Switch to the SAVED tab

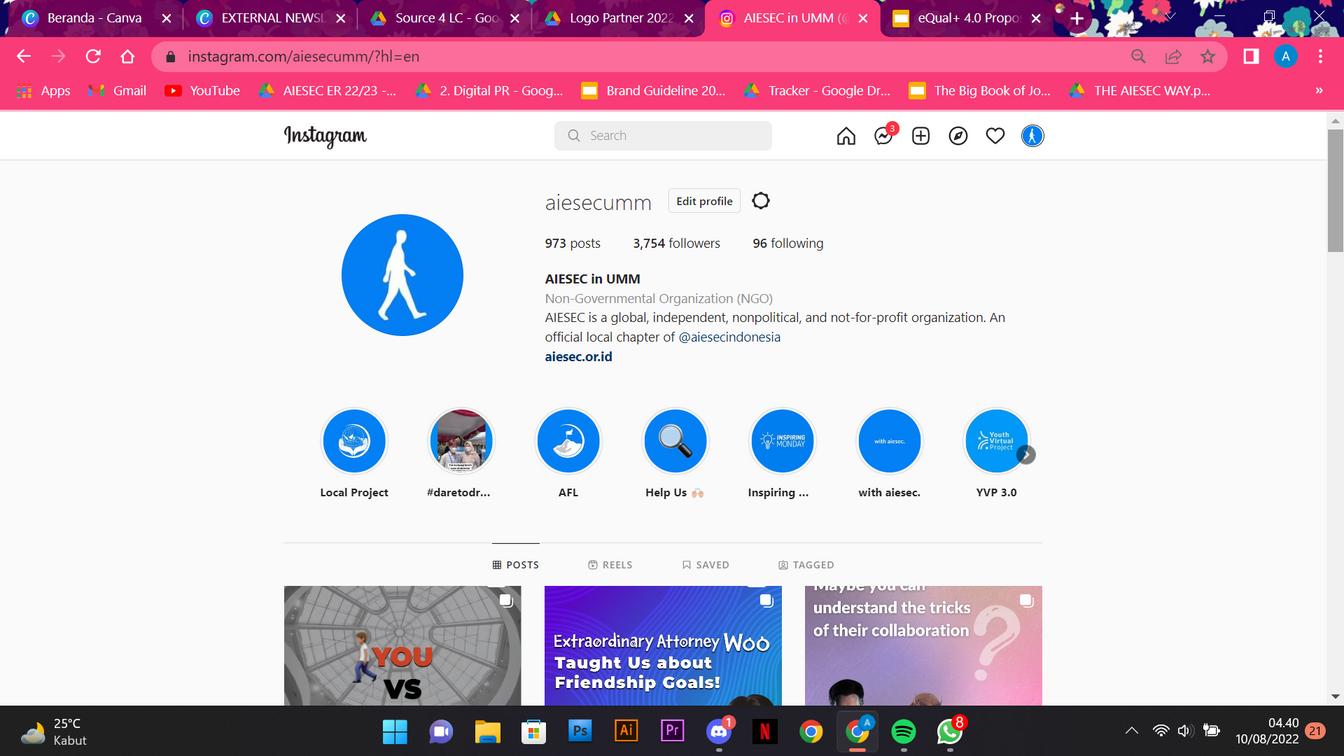[705, 565]
